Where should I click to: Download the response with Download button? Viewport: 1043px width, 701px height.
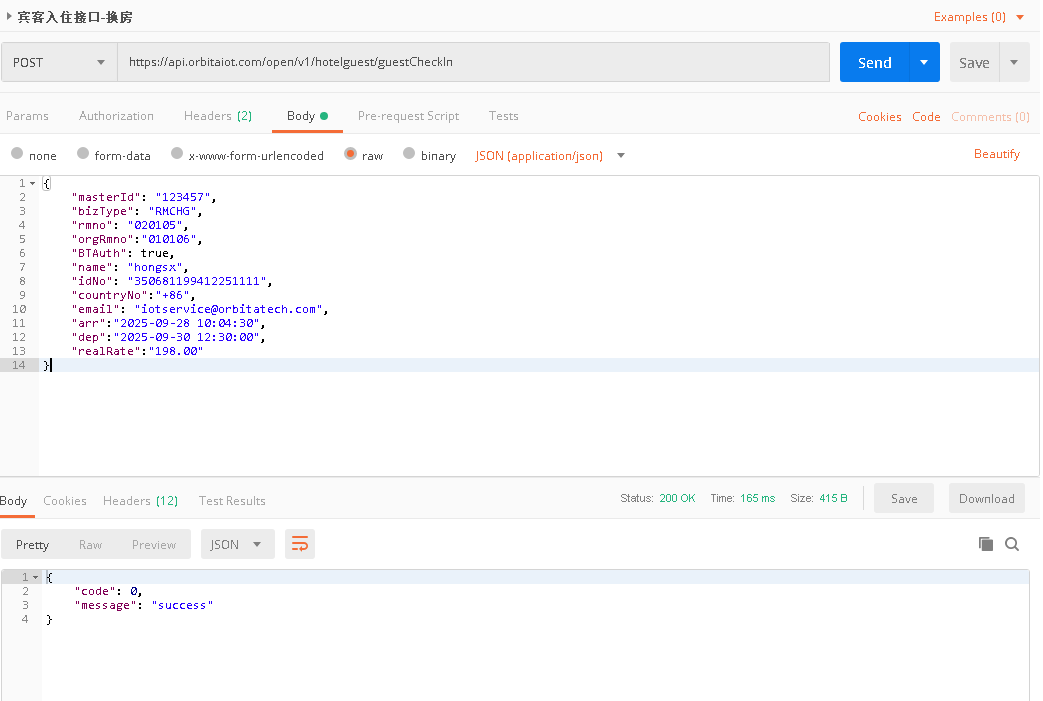click(x=986, y=499)
